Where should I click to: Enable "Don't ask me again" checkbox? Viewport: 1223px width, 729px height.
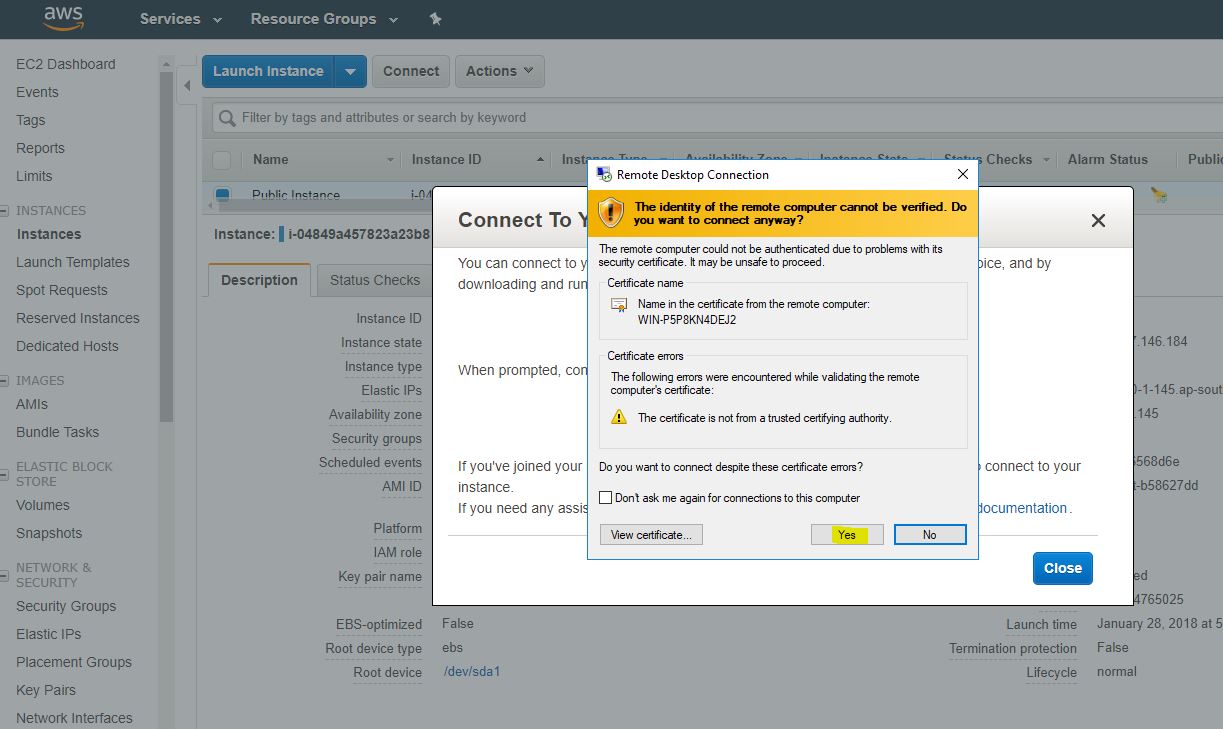pos(605,498)
